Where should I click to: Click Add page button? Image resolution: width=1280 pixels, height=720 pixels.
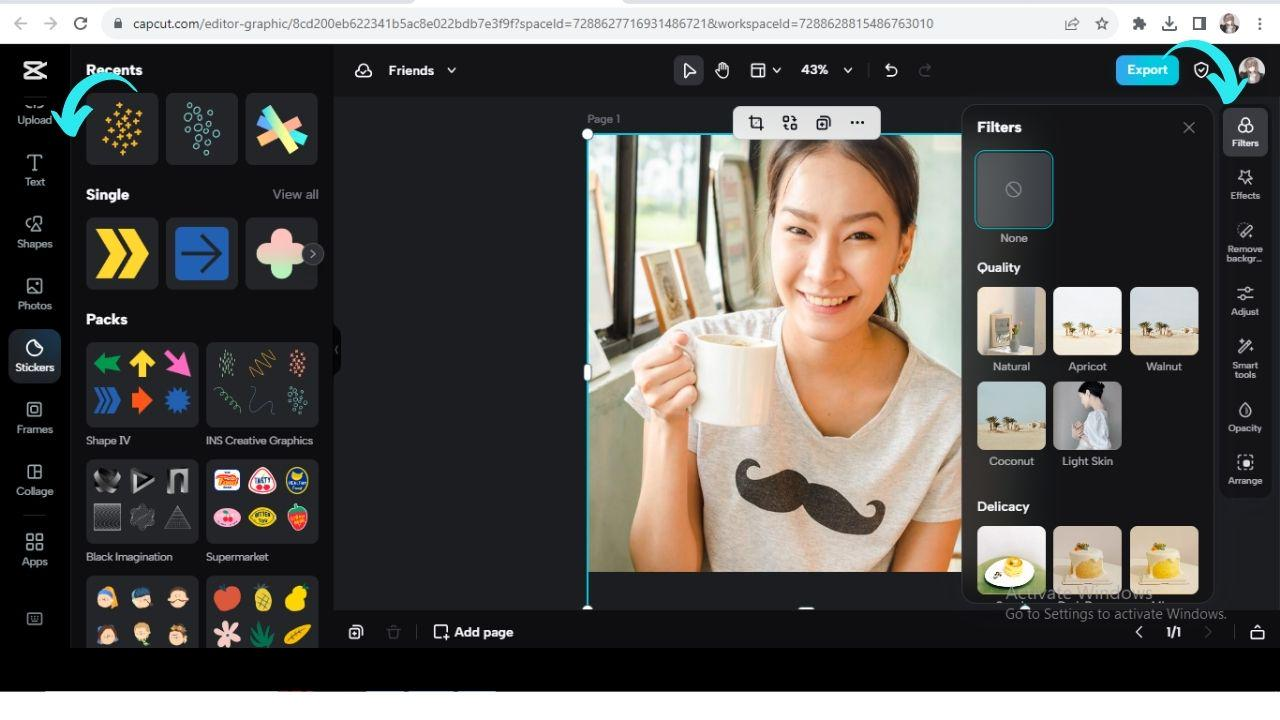click(x=473, y=632)
